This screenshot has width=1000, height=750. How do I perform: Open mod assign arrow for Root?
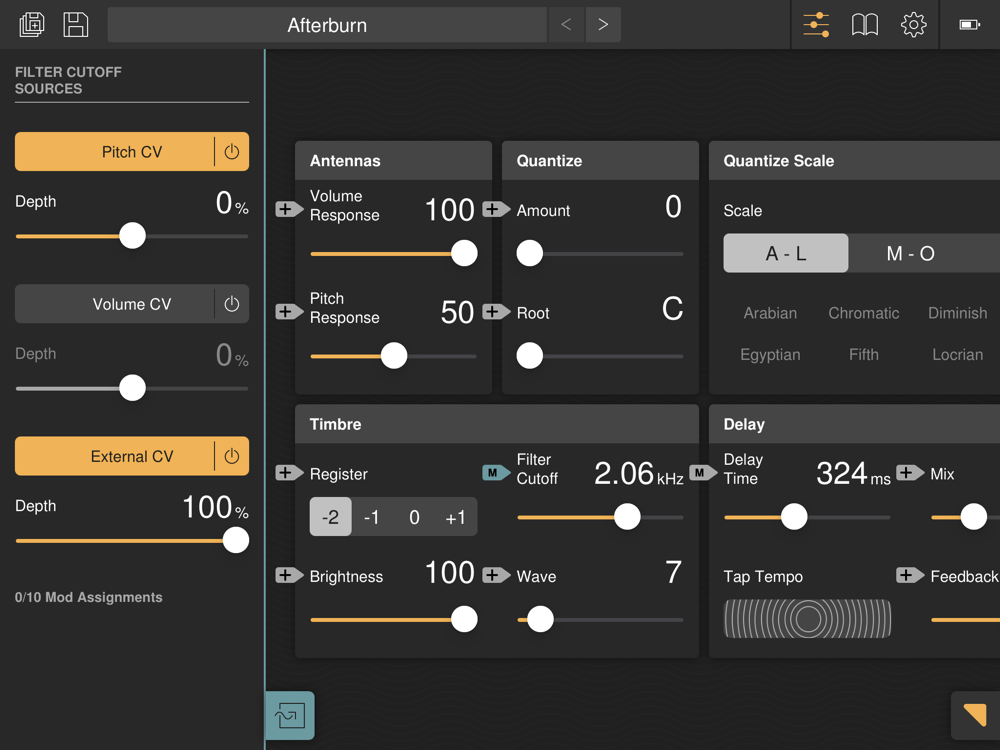pos(496,312)
